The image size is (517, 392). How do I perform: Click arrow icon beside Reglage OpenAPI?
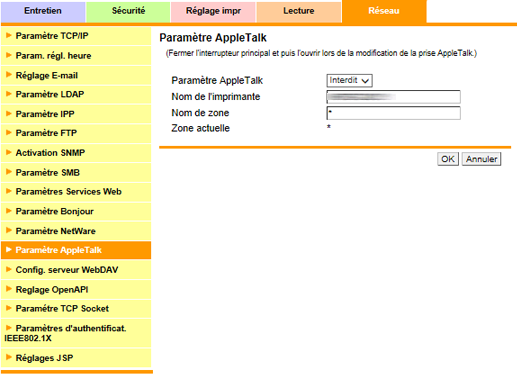[9, 289]
